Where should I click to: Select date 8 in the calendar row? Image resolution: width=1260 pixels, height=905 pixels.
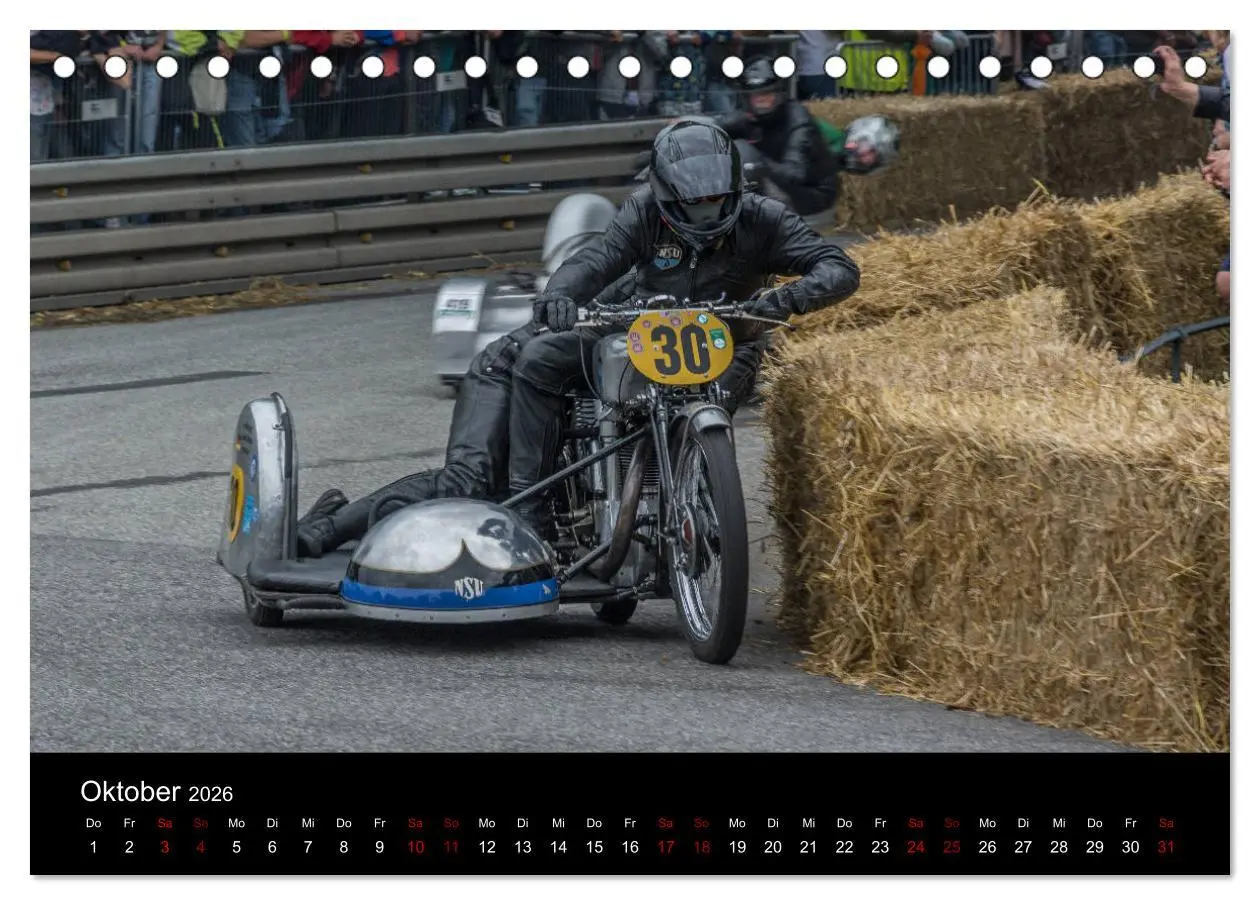[x=344, y=847]
